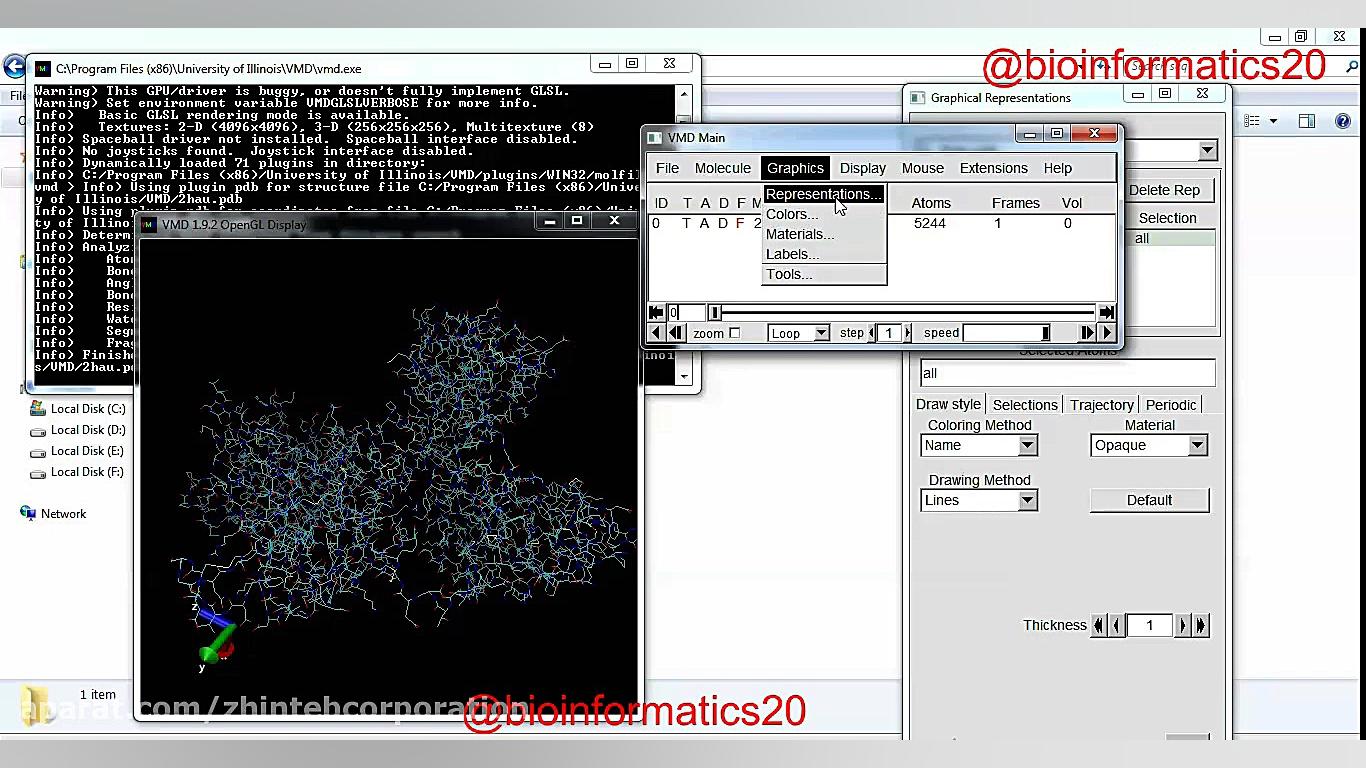Jump to the first trajectory frame
The image size is (1366, 768).
(656, 312)
